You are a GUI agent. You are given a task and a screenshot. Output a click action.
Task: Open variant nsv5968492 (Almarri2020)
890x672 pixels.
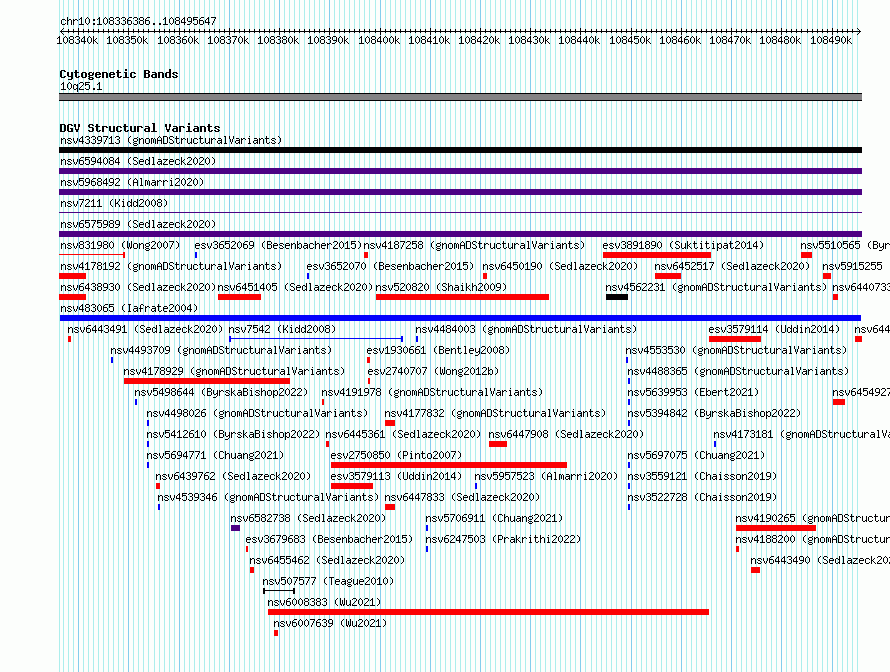(x=132, y=182)
